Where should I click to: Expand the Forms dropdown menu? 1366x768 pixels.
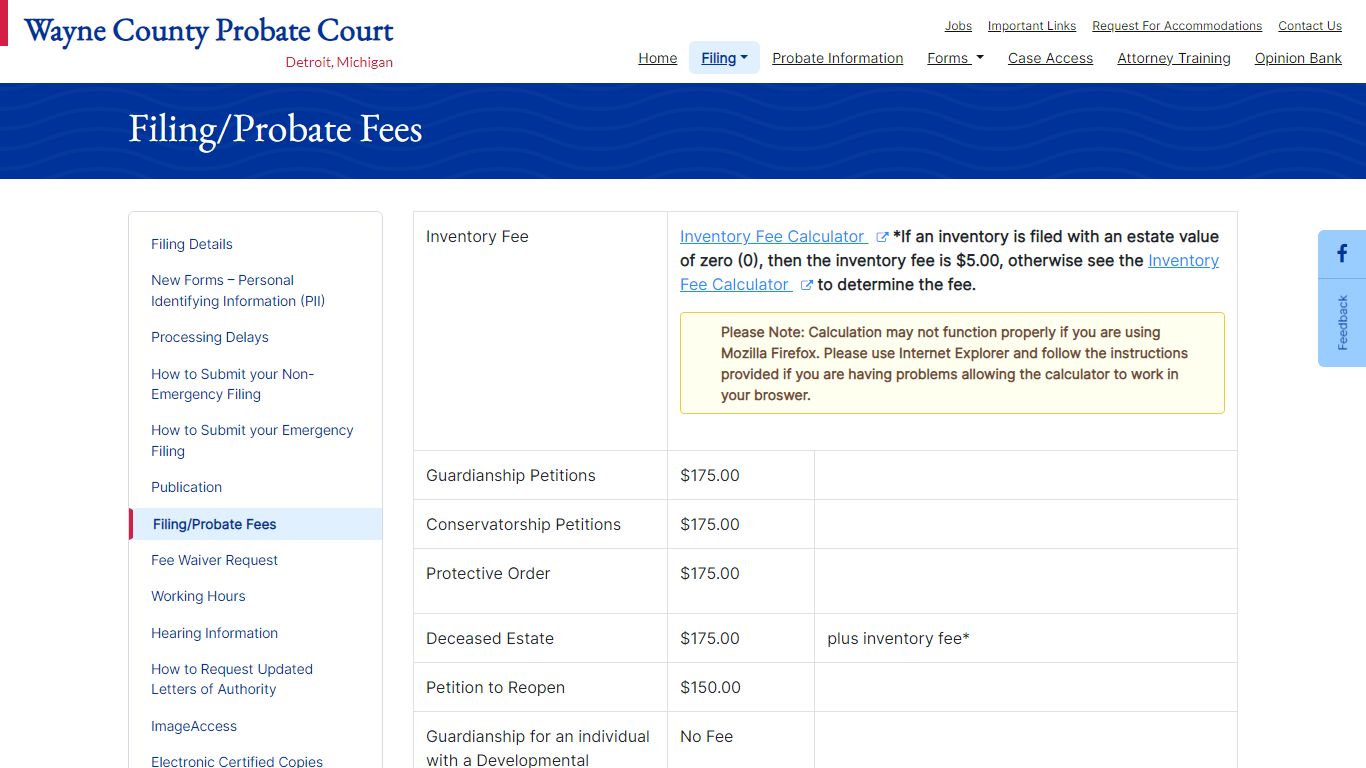click(955, 58)
